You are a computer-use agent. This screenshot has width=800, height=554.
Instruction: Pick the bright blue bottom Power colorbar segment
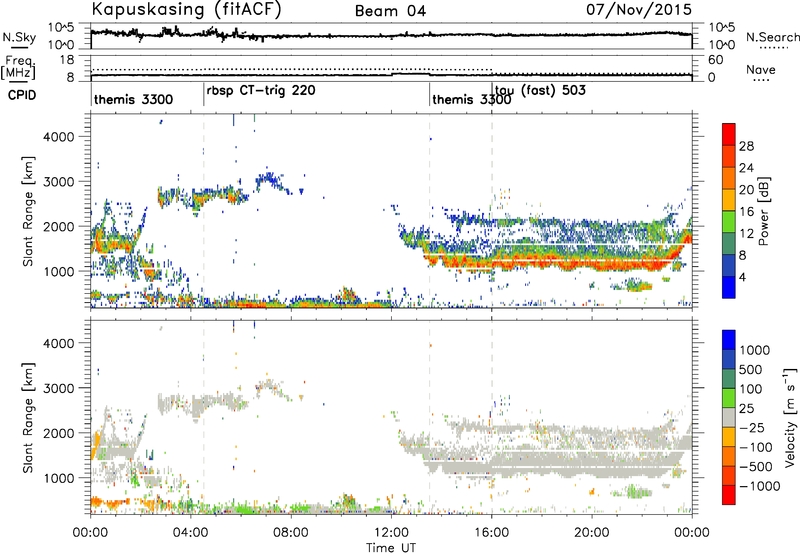coord(729,287)
